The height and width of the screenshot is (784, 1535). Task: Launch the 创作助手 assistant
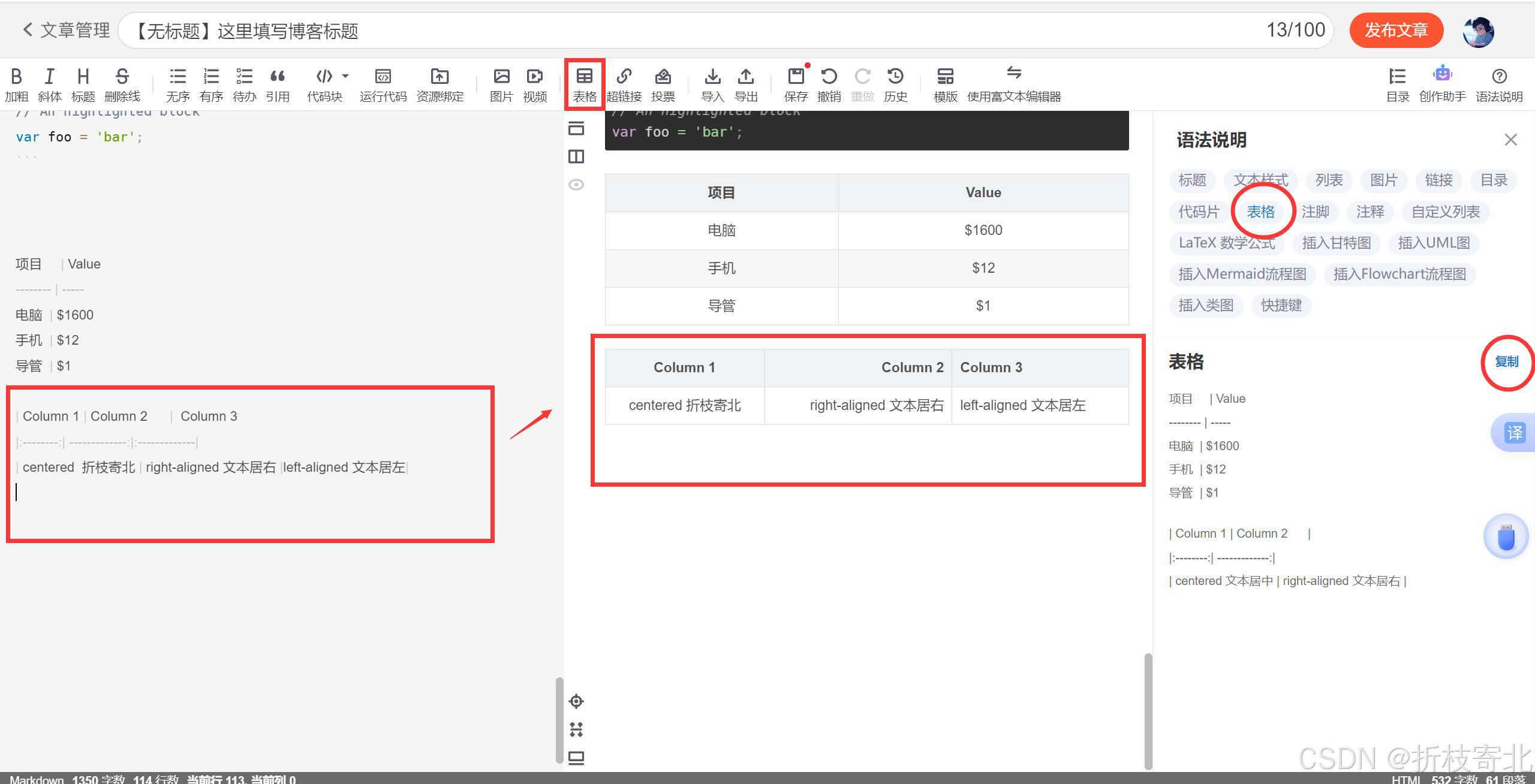pos(1442,85)
